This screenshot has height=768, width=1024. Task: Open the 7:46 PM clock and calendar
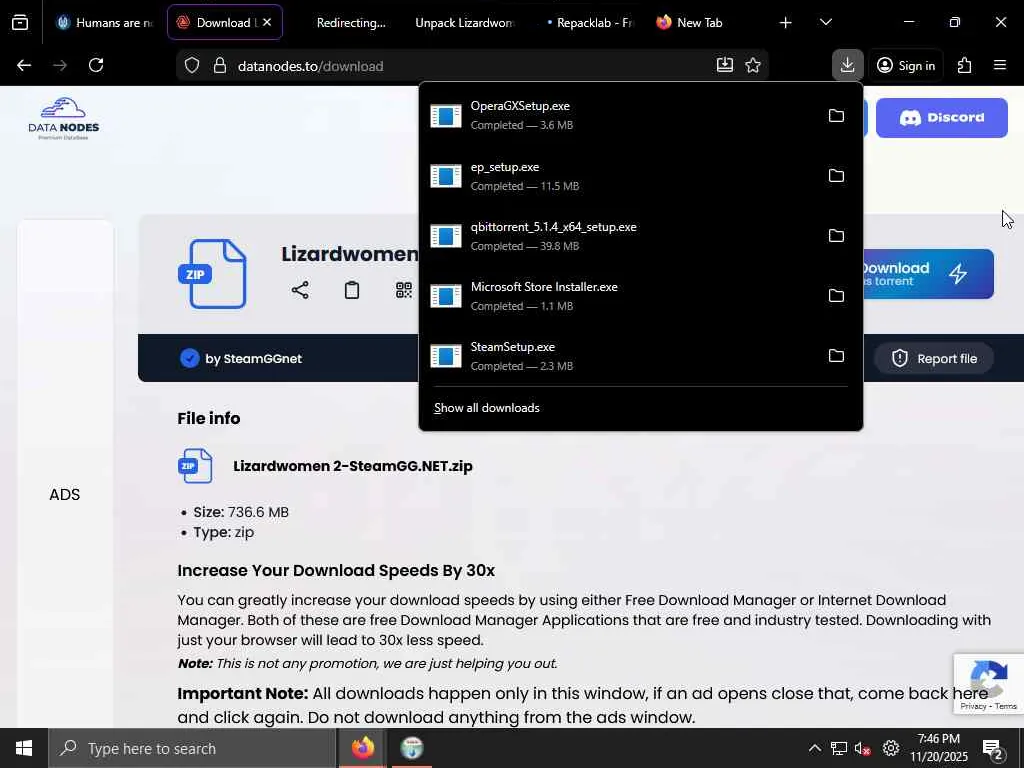pos(938,748)
